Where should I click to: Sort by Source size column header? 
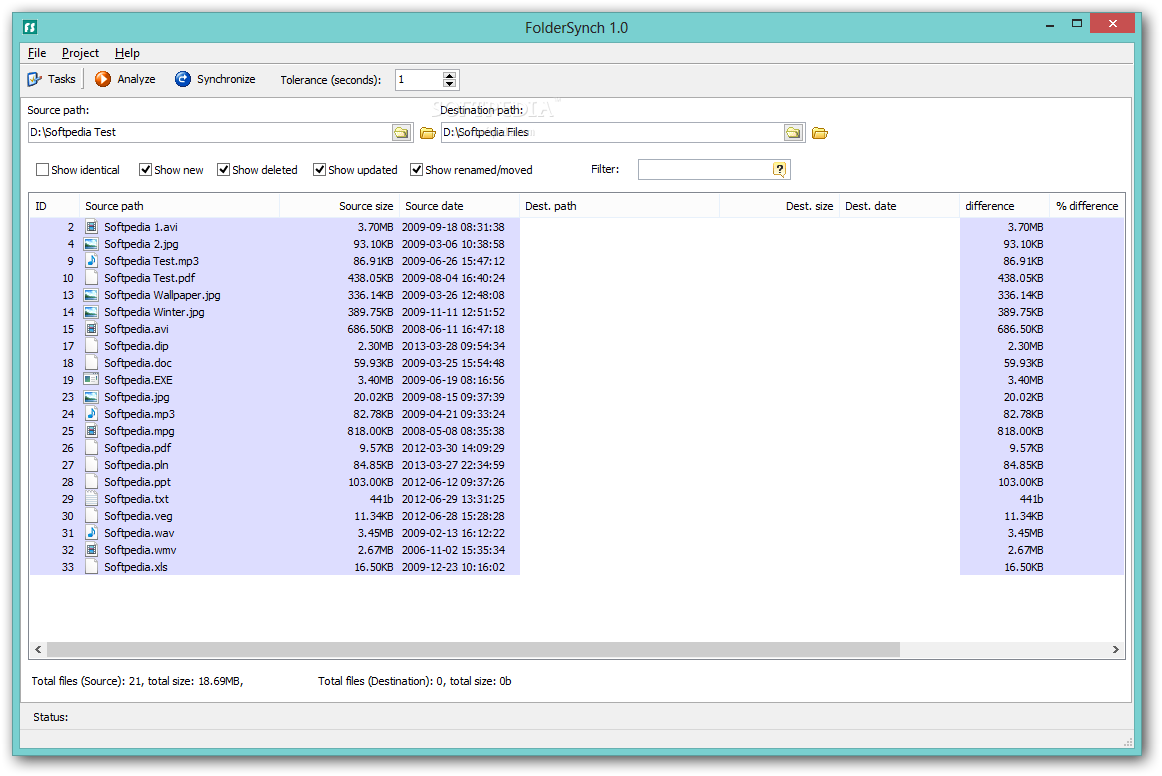pyautogui.click(x=339, y=206)
